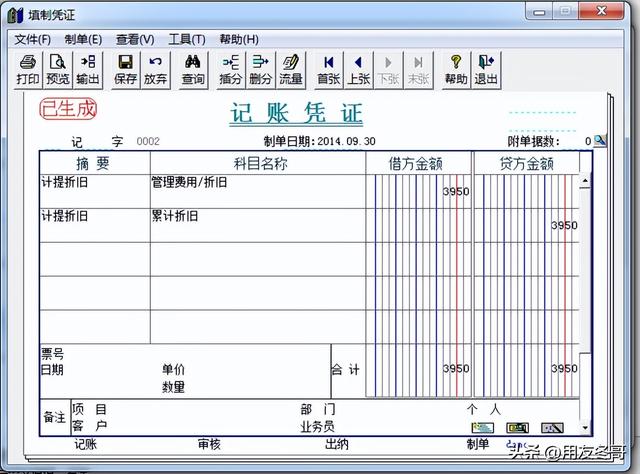Click scrollbar up arrow in voucher grid
The height and width of the screenshot is (474, 640).
(x=585, y=180)
